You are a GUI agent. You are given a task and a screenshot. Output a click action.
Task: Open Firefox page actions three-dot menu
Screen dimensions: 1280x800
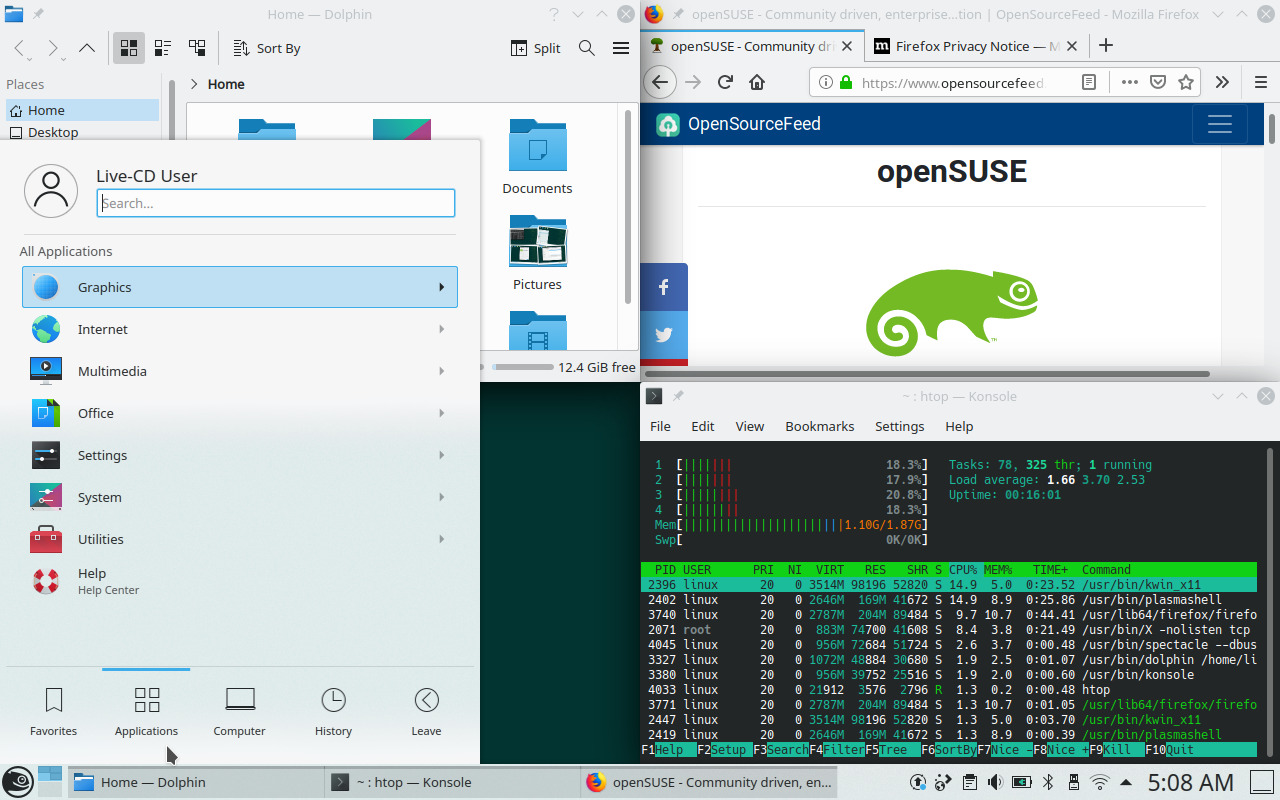tap(1129, 82)
